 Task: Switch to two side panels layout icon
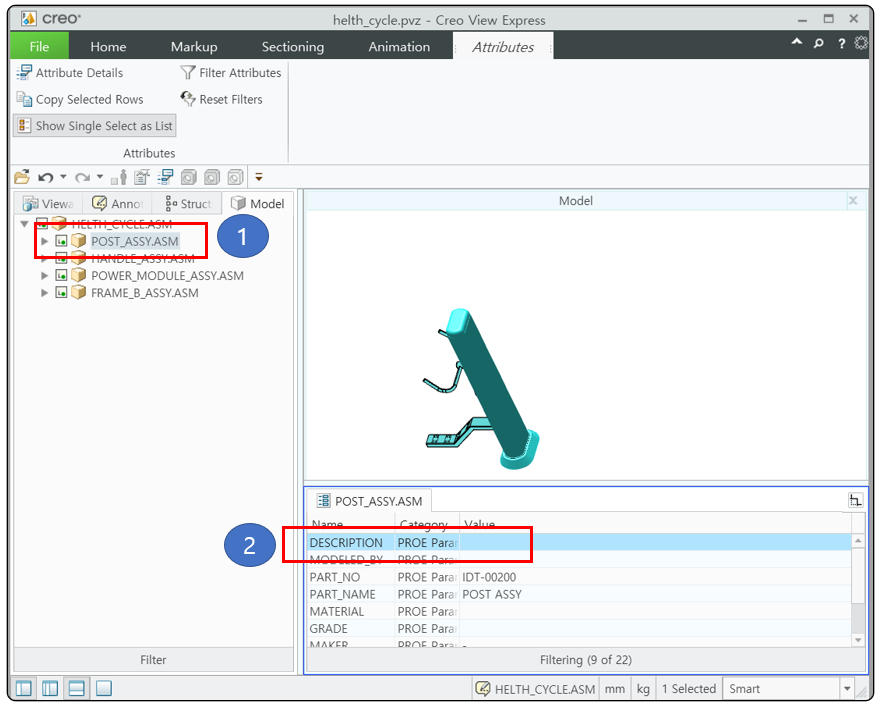click(50, 688)
